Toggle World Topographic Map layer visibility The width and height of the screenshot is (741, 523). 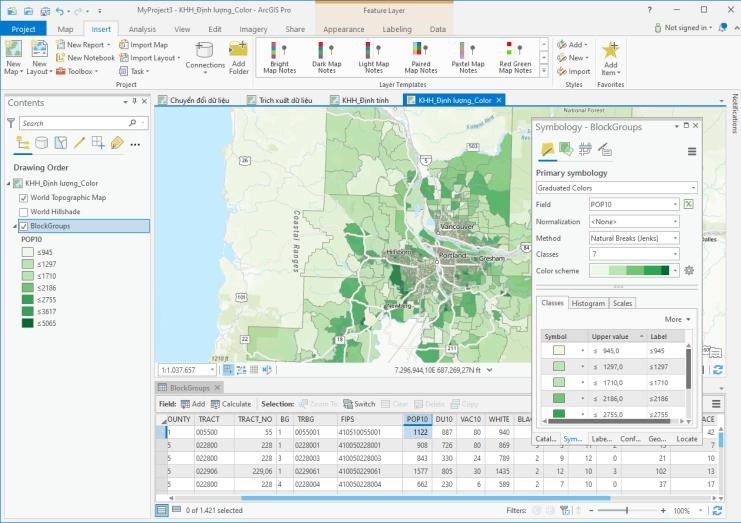tap(23, 198)
